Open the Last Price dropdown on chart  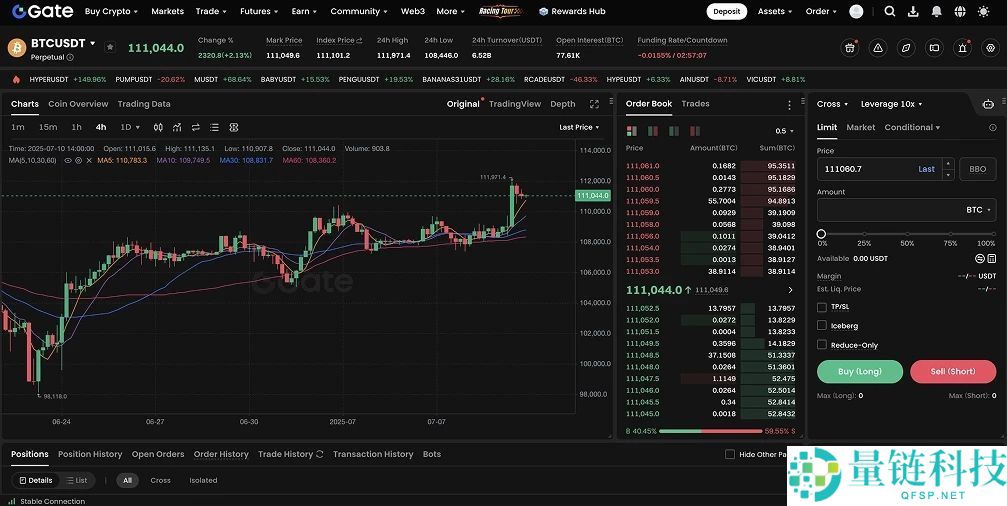tap(579, 127)
